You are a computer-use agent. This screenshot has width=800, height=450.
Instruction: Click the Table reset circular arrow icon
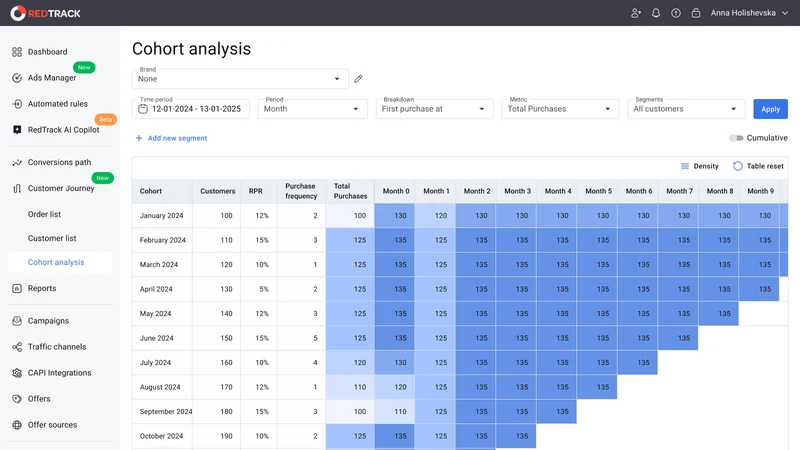point(737,166)
